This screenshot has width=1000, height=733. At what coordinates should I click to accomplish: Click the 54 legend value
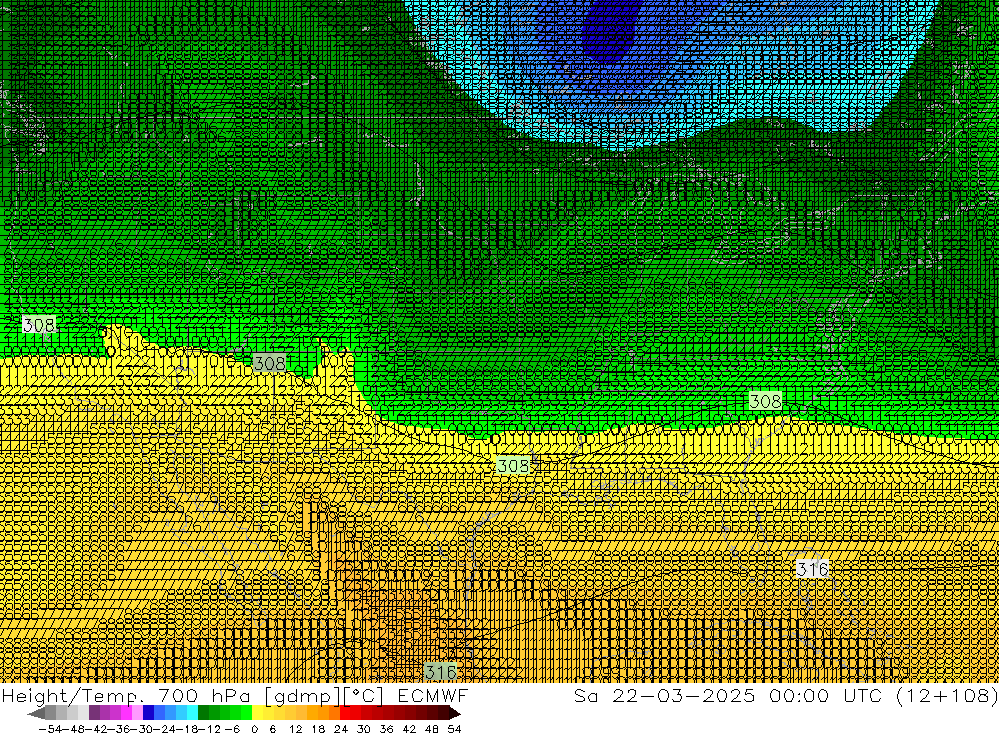(x=454, y=729)
